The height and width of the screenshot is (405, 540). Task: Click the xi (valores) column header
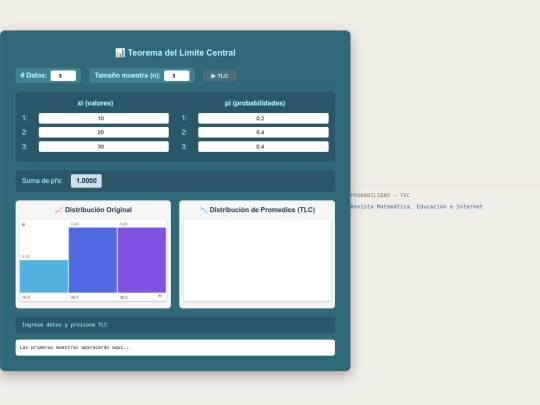pos(95,103)
